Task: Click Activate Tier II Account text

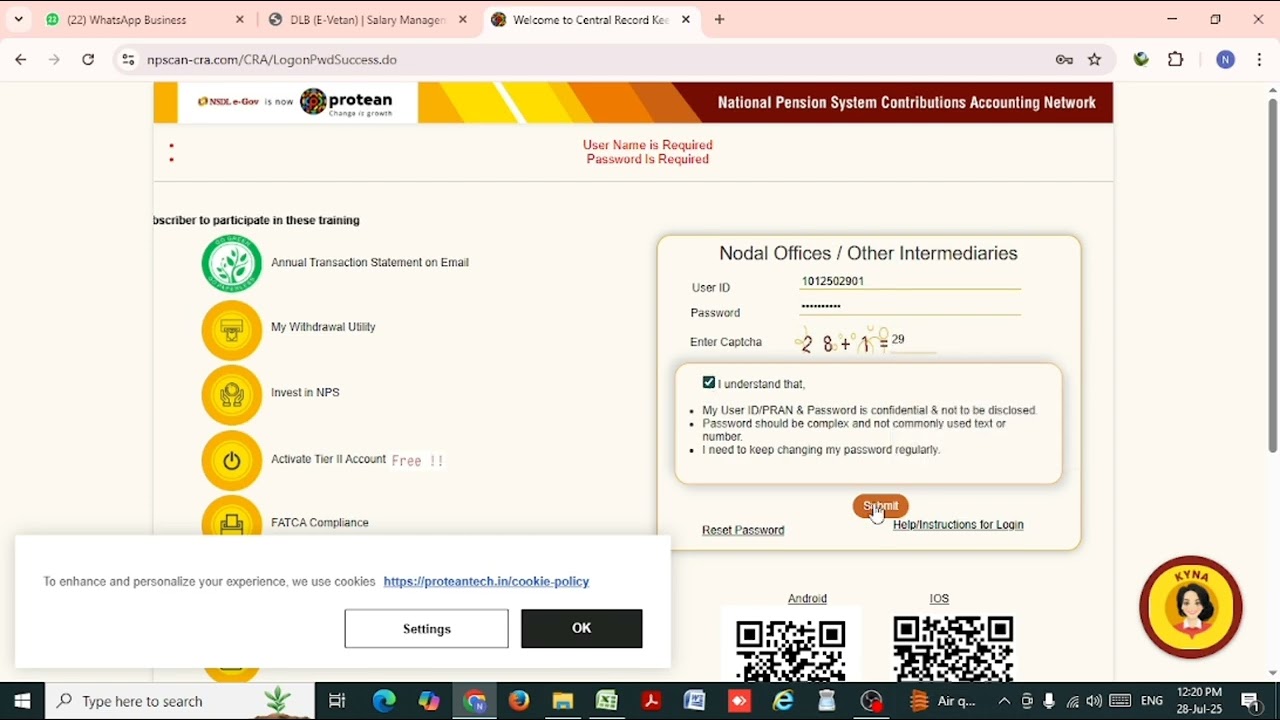Action: click(x=328, y=459)
